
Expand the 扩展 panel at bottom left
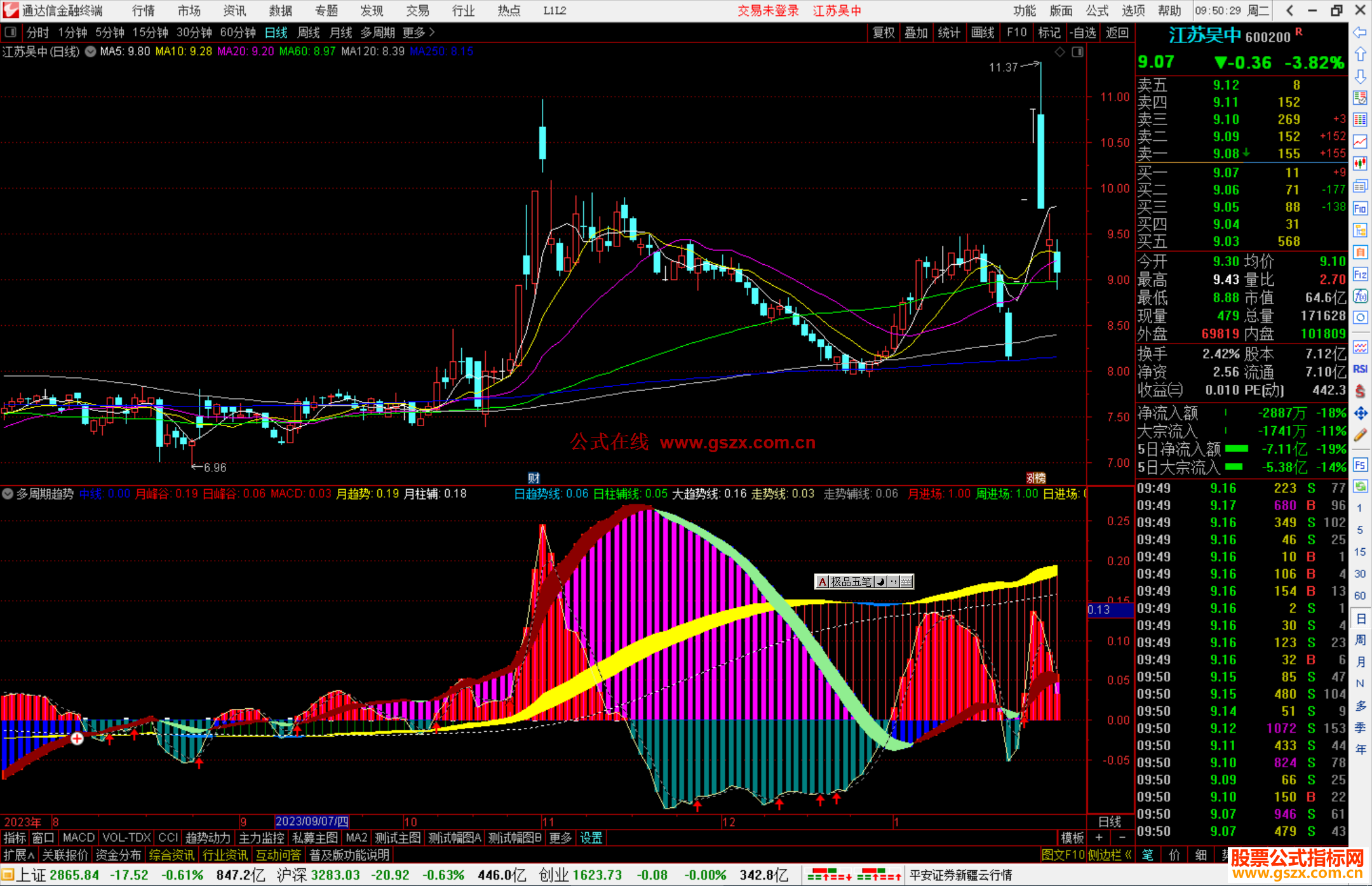tap(19, 855)
